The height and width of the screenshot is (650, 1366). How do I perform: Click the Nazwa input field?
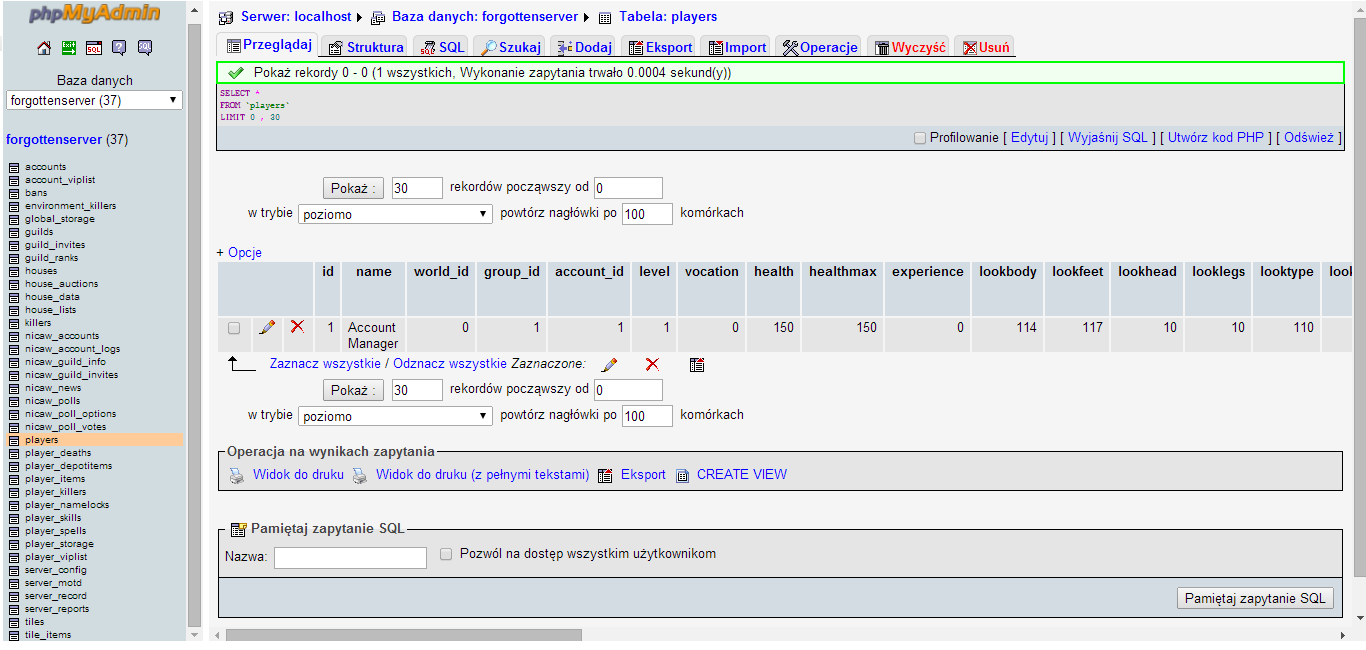pos(350,558)
